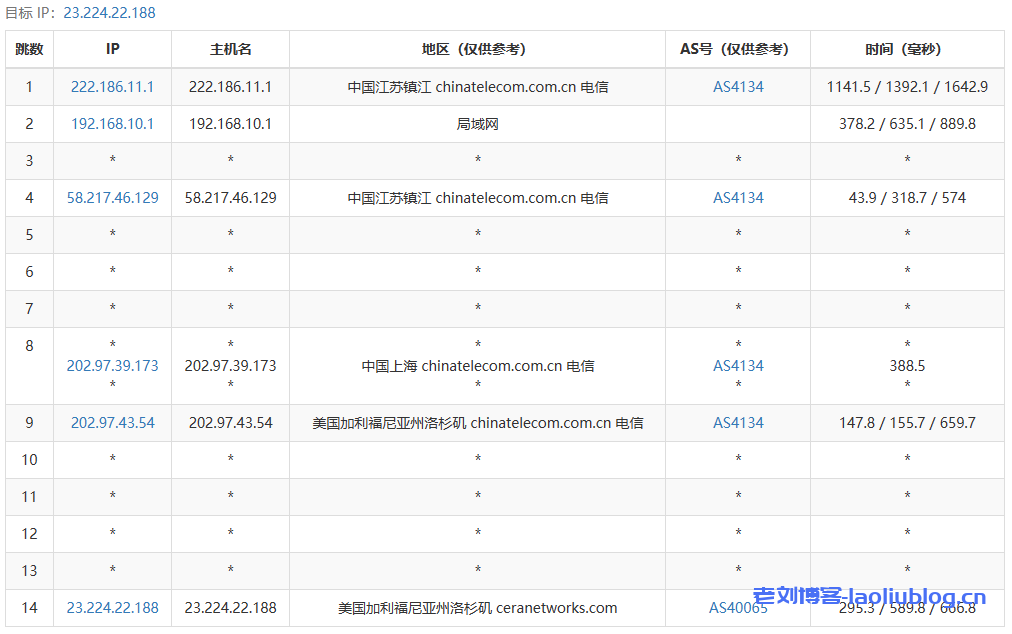This screenshot has height=634, width=1012.
Task: Click the 时间（毫秒） column header
Action: click(906, 49)
